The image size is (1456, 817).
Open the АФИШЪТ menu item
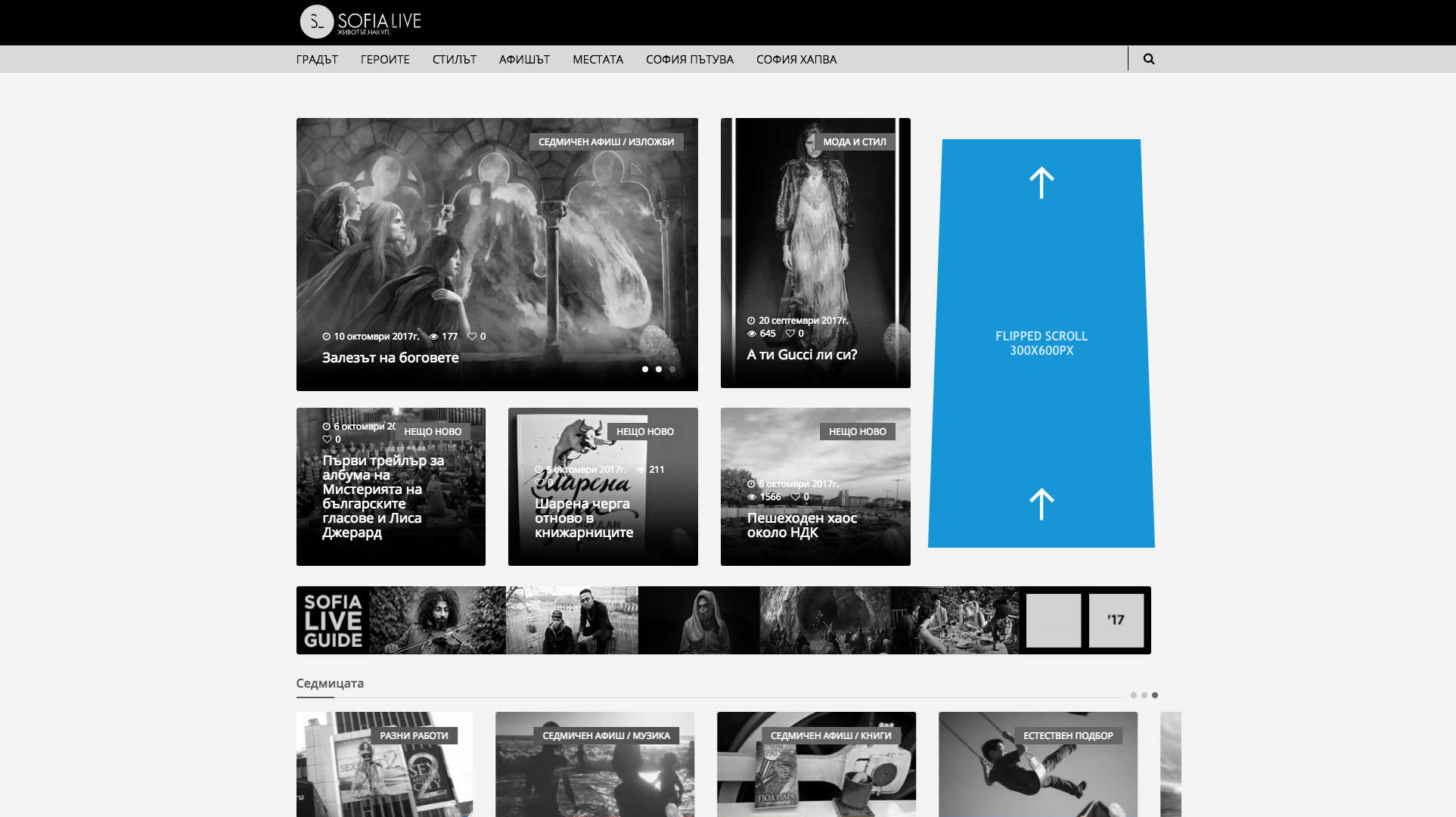click(524, 59)
